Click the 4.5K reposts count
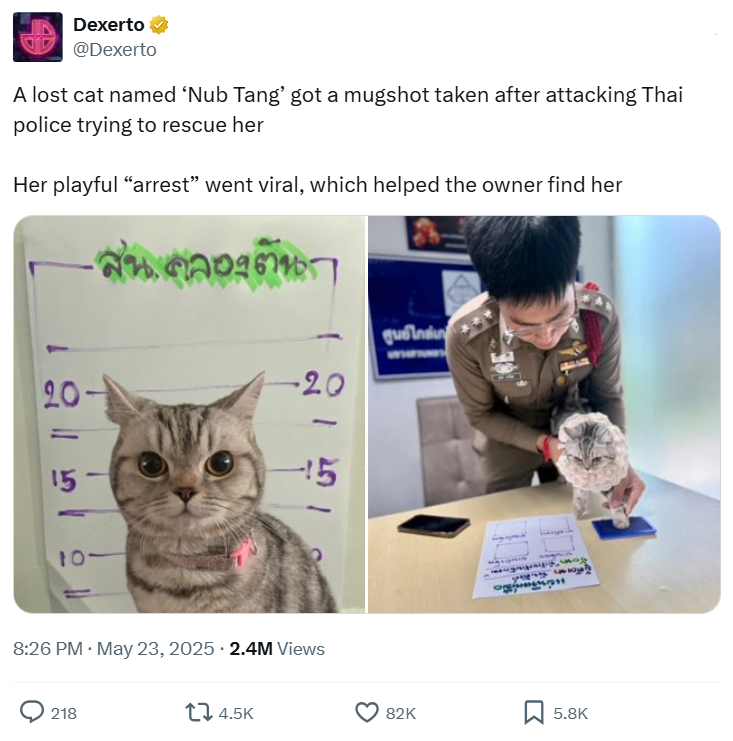733x741 pixels. click(x=236, y=713)
